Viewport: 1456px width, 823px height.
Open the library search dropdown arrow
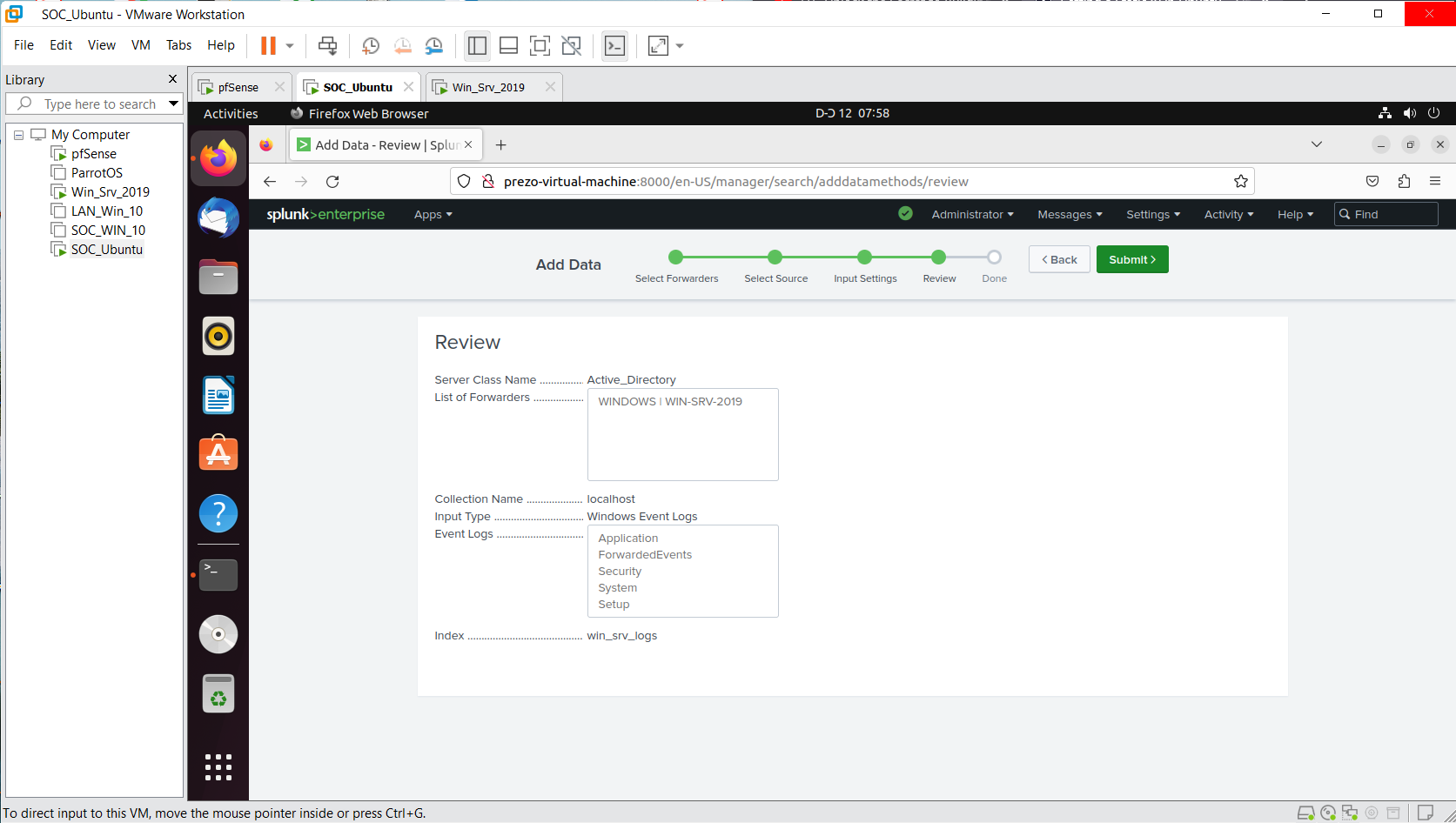click(174, 104)
